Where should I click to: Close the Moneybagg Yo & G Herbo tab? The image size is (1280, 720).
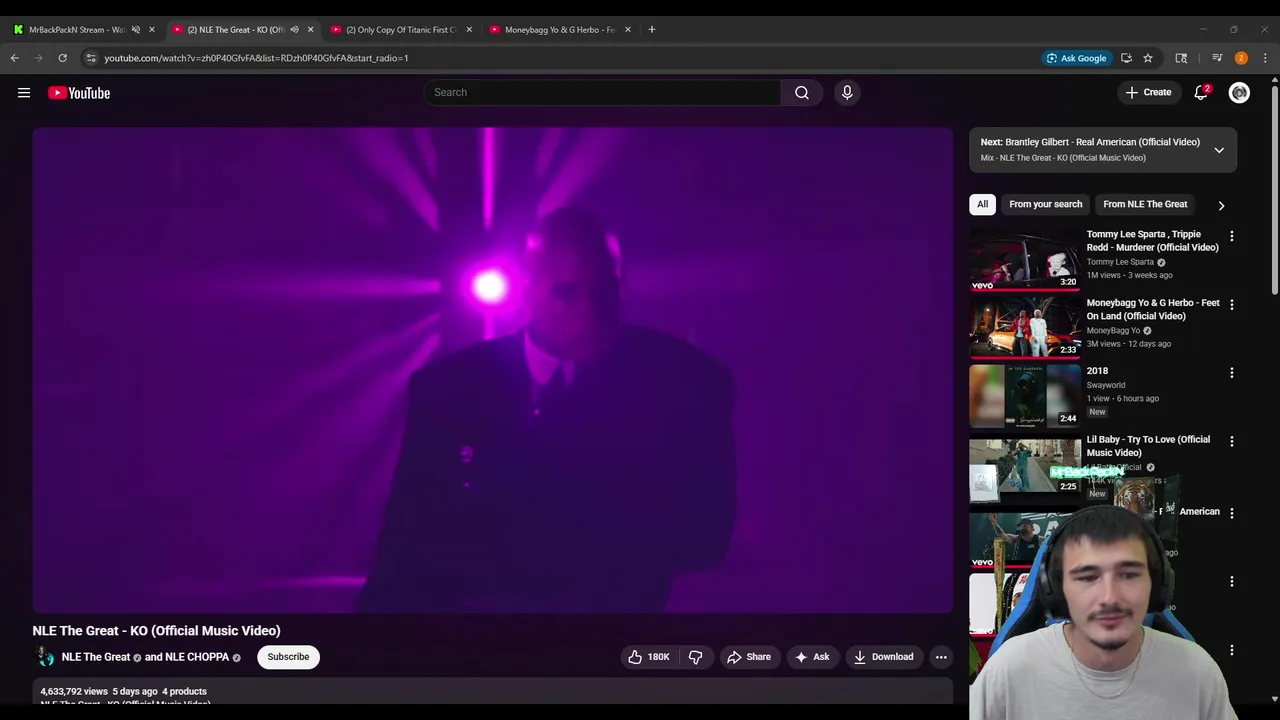pyautogui.click(x=628, y=29)
